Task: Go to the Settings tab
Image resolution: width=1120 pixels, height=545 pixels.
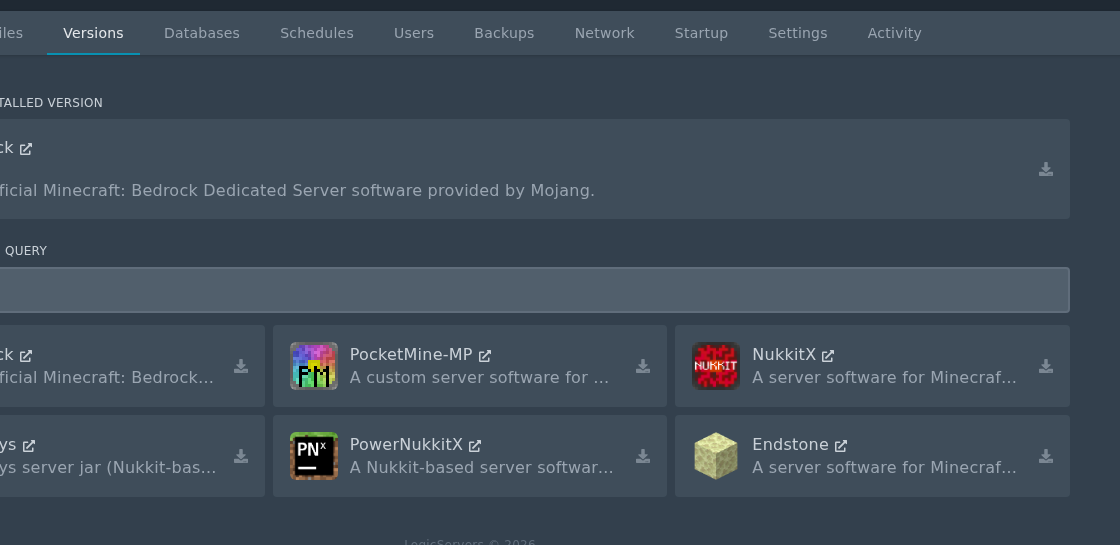Action: (x=797, y=33)
